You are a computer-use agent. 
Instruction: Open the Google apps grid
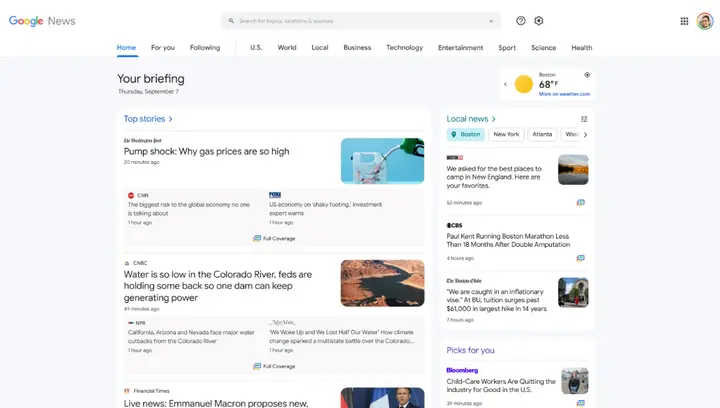coord(684,21)
